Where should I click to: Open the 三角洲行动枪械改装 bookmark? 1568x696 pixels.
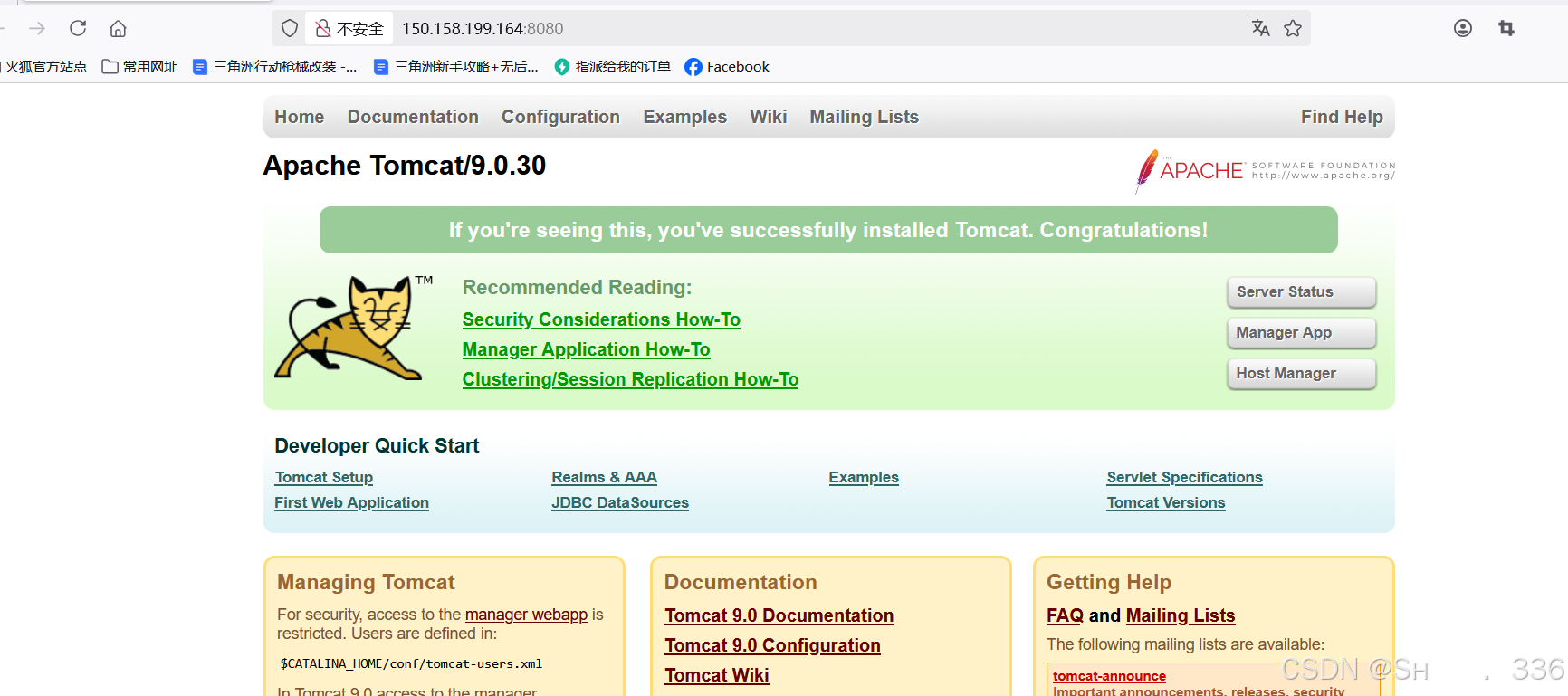click(275, 67)
